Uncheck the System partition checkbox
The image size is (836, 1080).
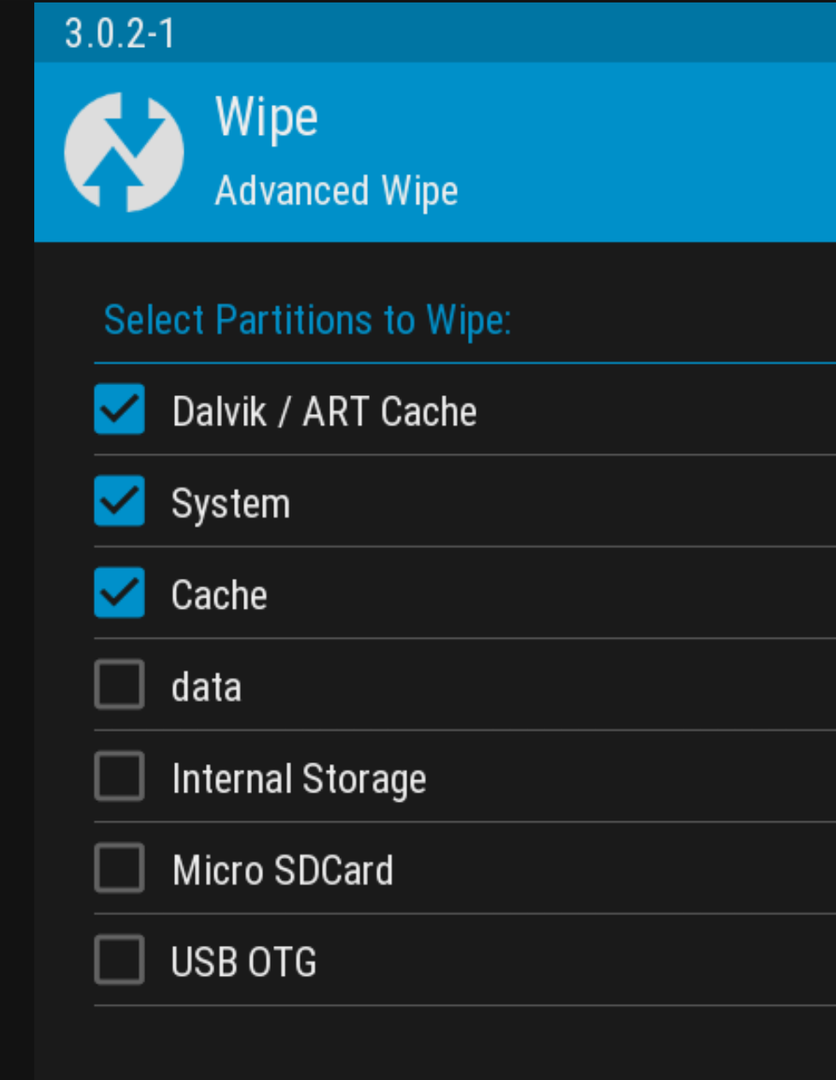[119, 501]
